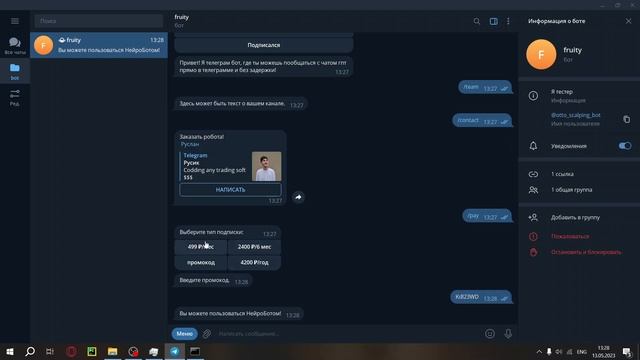Click the notifications bell icon
640x360 pixels.
[533, 146]
